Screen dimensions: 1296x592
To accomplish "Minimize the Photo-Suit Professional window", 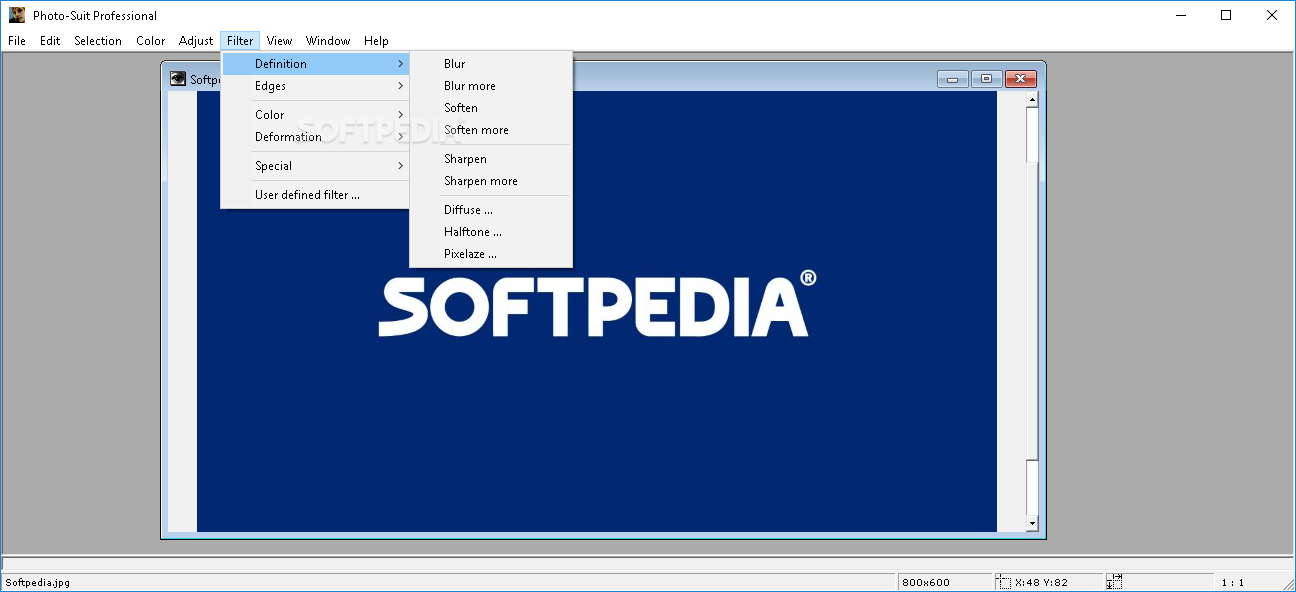I will click(x=1181, y=15).
